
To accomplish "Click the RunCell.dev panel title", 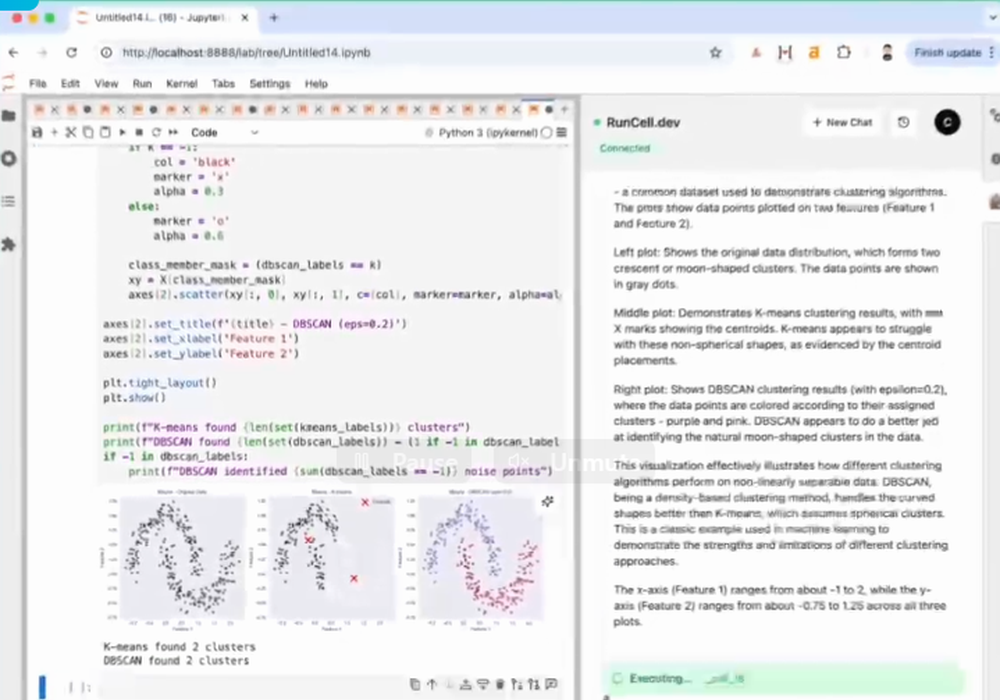I will click(643, 122).
